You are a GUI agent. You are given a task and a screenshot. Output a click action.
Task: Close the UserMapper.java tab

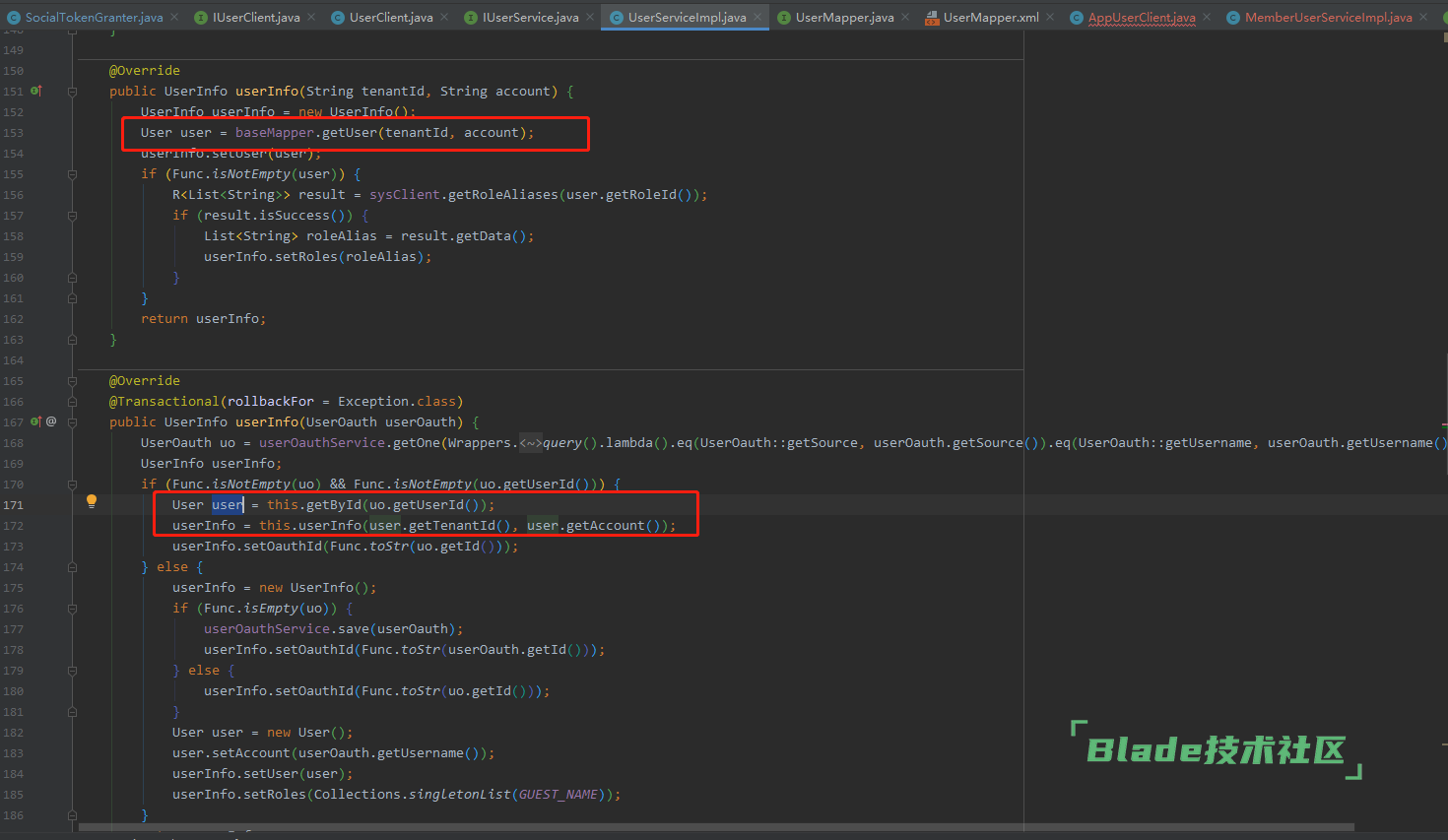[905, 17]
